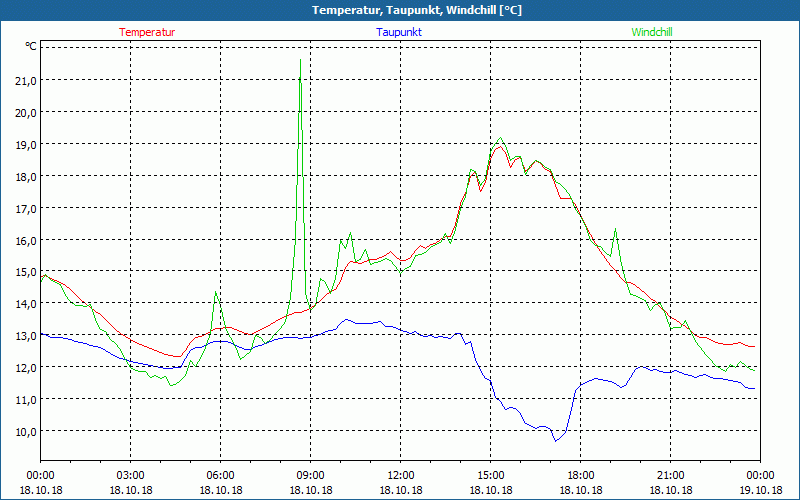Click the 06:00 time axis label
800x500 pixels.
tap(220, 475)
